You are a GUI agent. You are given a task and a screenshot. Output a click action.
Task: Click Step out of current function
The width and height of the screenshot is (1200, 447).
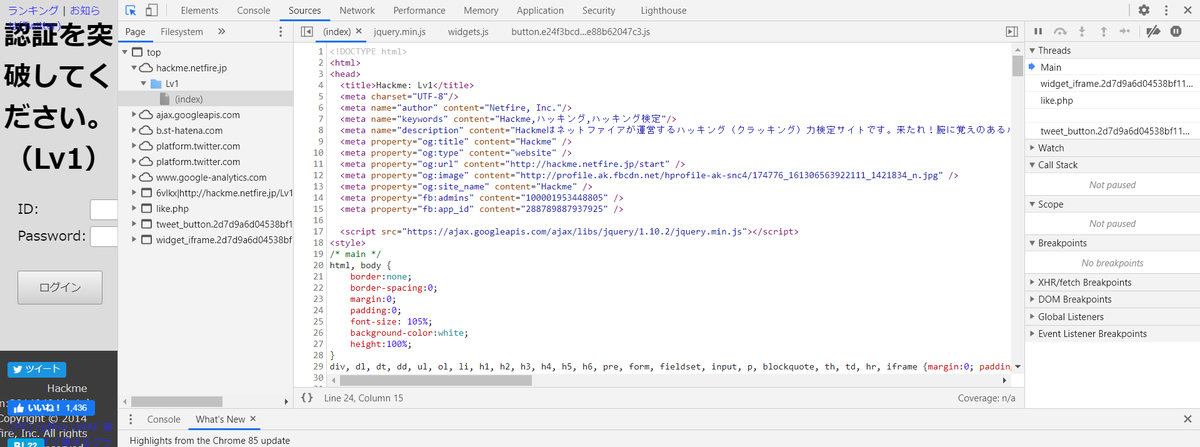(1104, 31)
